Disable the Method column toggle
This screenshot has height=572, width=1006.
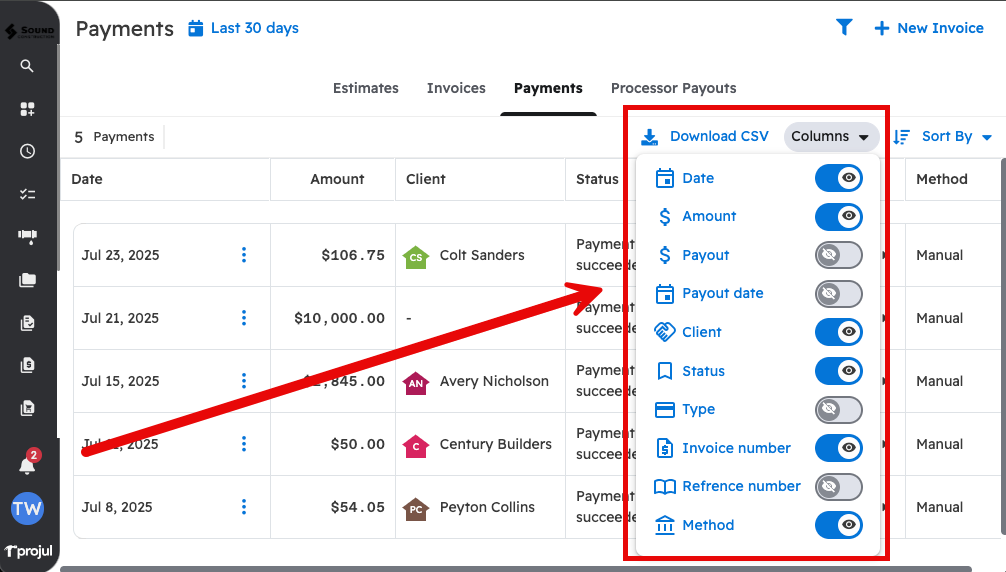click(838, 525)
